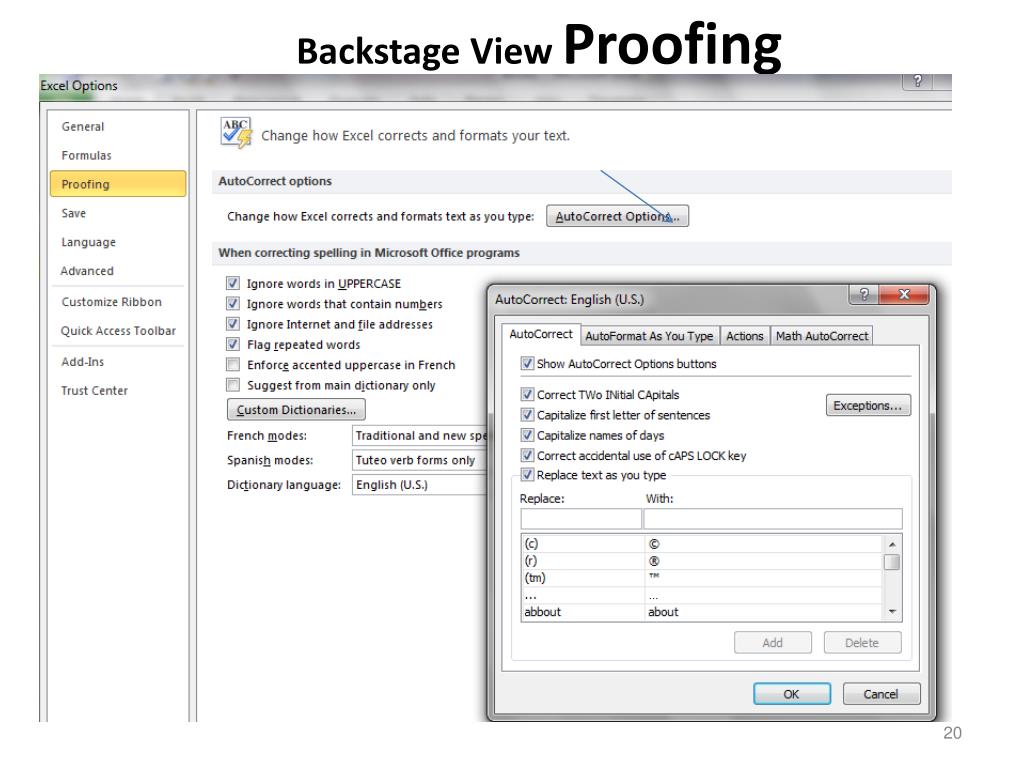Open Trust Center options
1024x768 pixels.
click(118, 391)
